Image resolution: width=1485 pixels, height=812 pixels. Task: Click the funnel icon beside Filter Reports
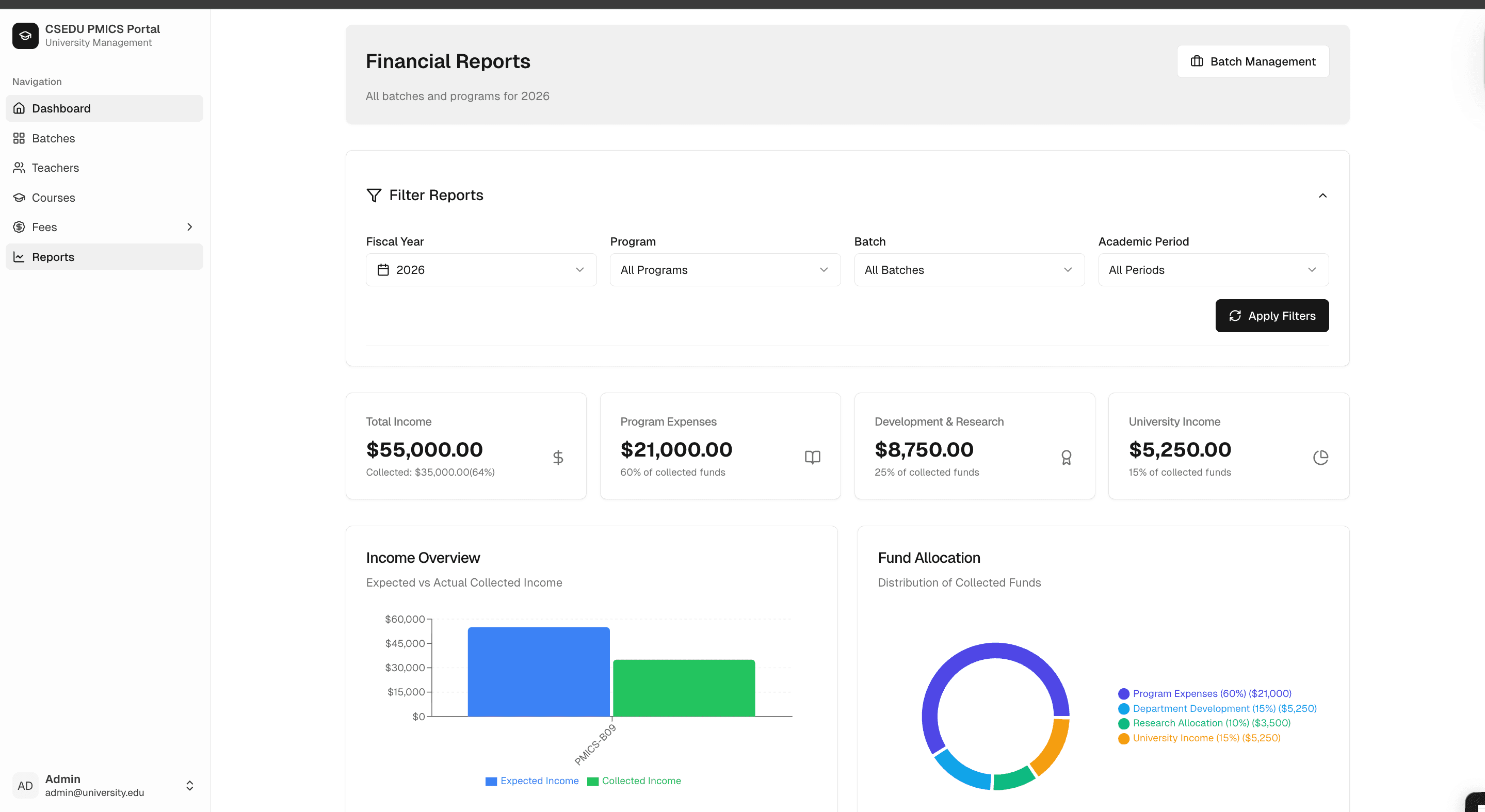pos(374,196)
